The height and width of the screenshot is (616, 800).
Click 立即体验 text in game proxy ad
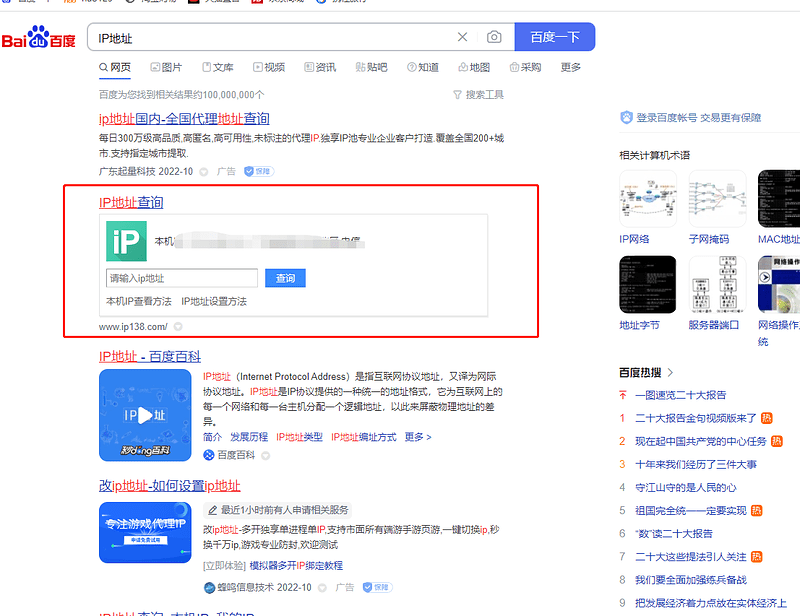coord(224,566)
